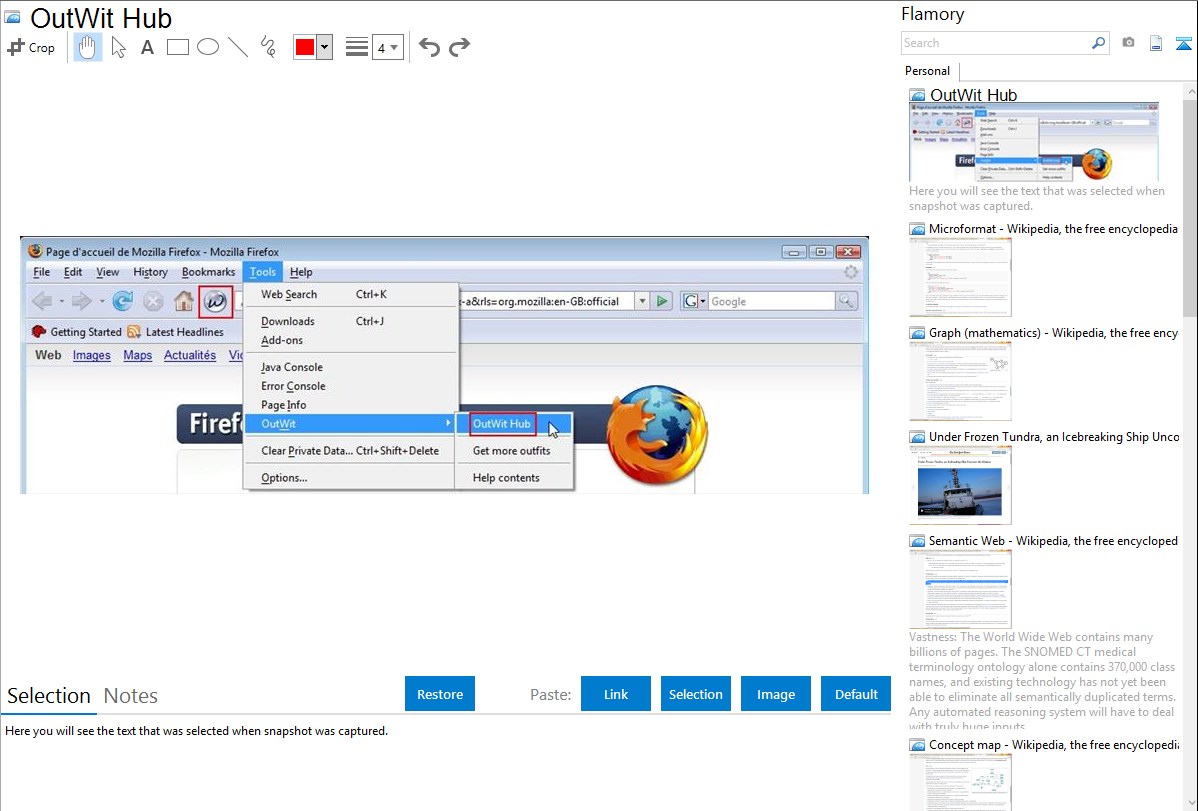The image size is (1198, 811).
Task: Click Java Console in the Tools menu
Action: point(292,367)
